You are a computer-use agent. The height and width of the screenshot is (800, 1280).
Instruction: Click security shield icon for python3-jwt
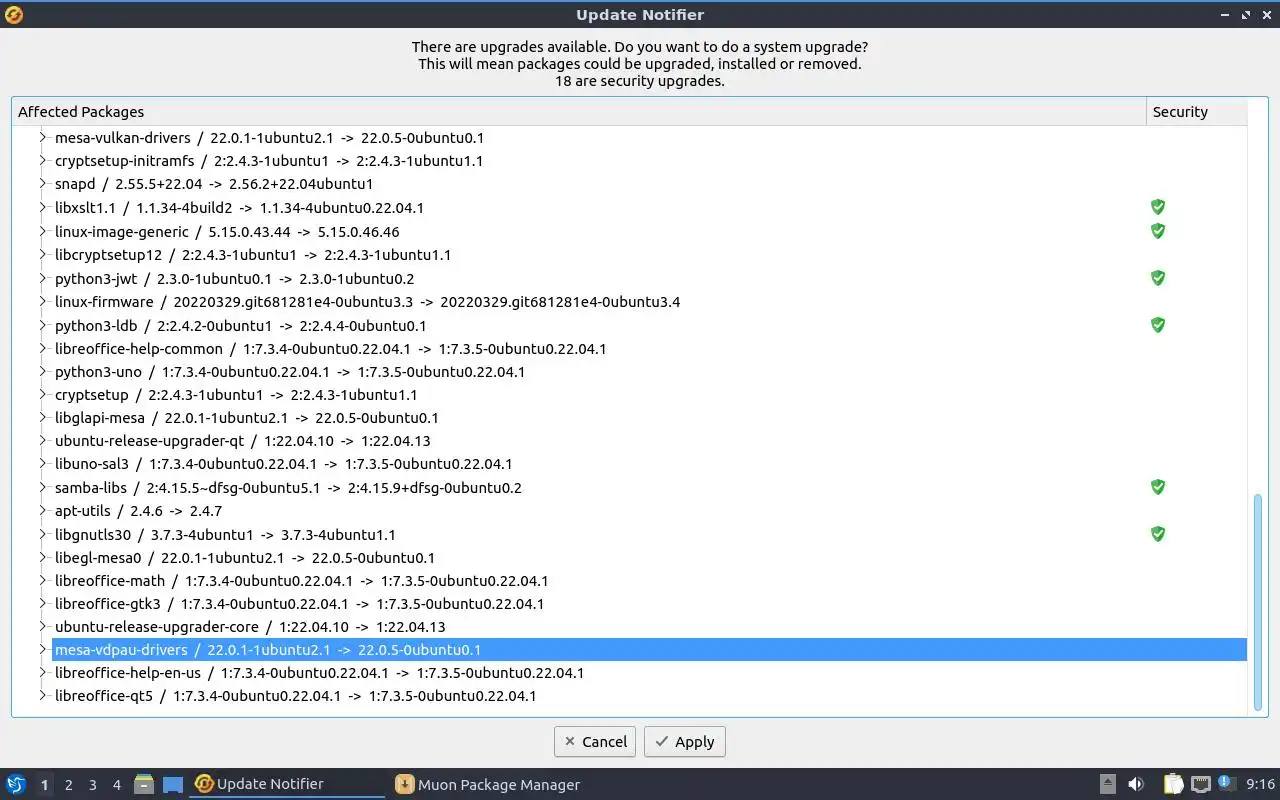(1158, 278)
